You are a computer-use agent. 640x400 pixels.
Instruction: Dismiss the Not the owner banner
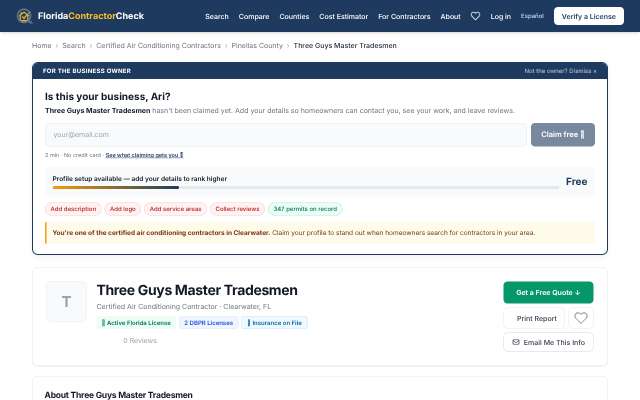[x=560, y=71]
